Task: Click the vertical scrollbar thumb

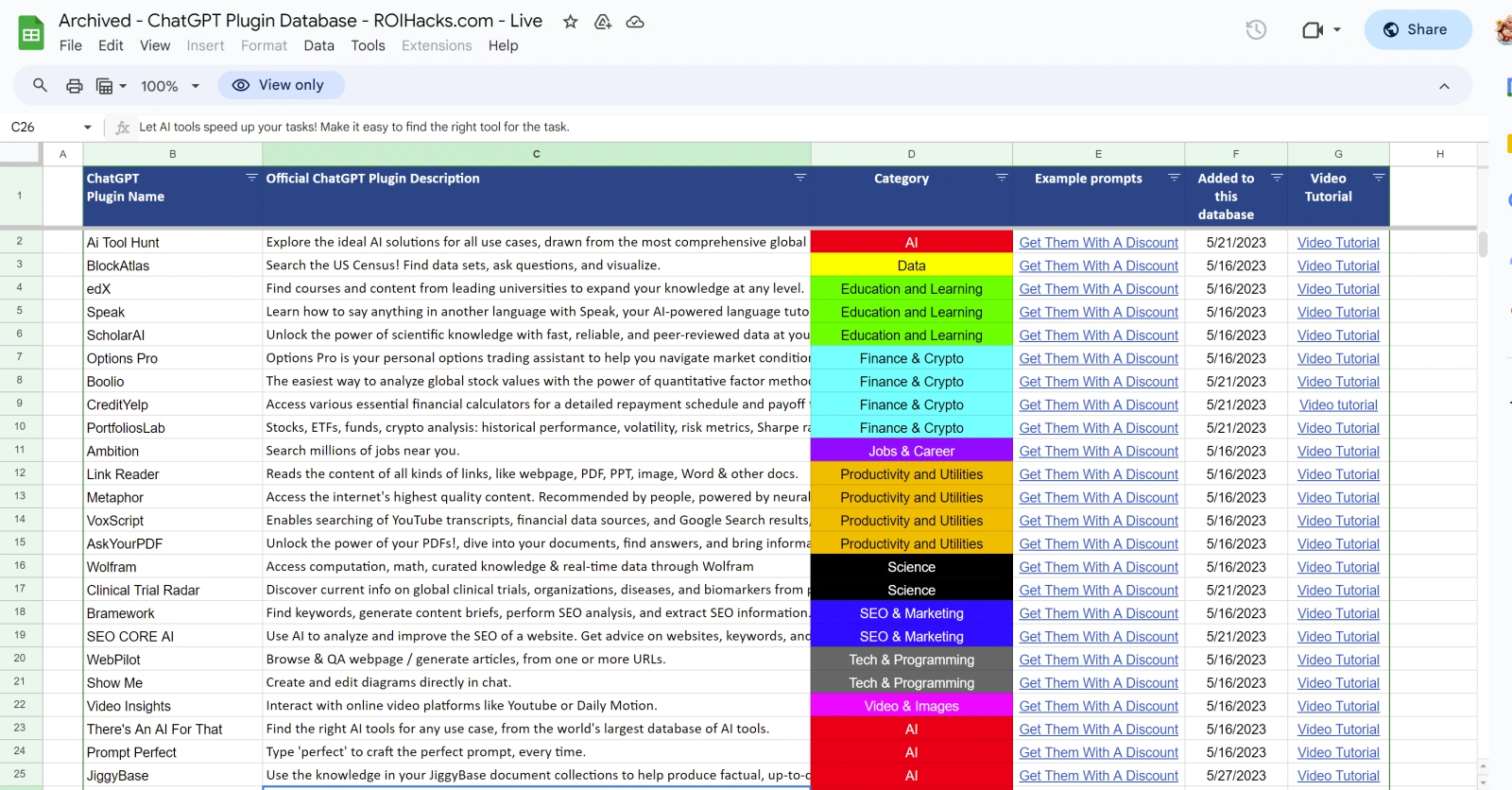Action: pyautogui.click(x=1483, y=243)
